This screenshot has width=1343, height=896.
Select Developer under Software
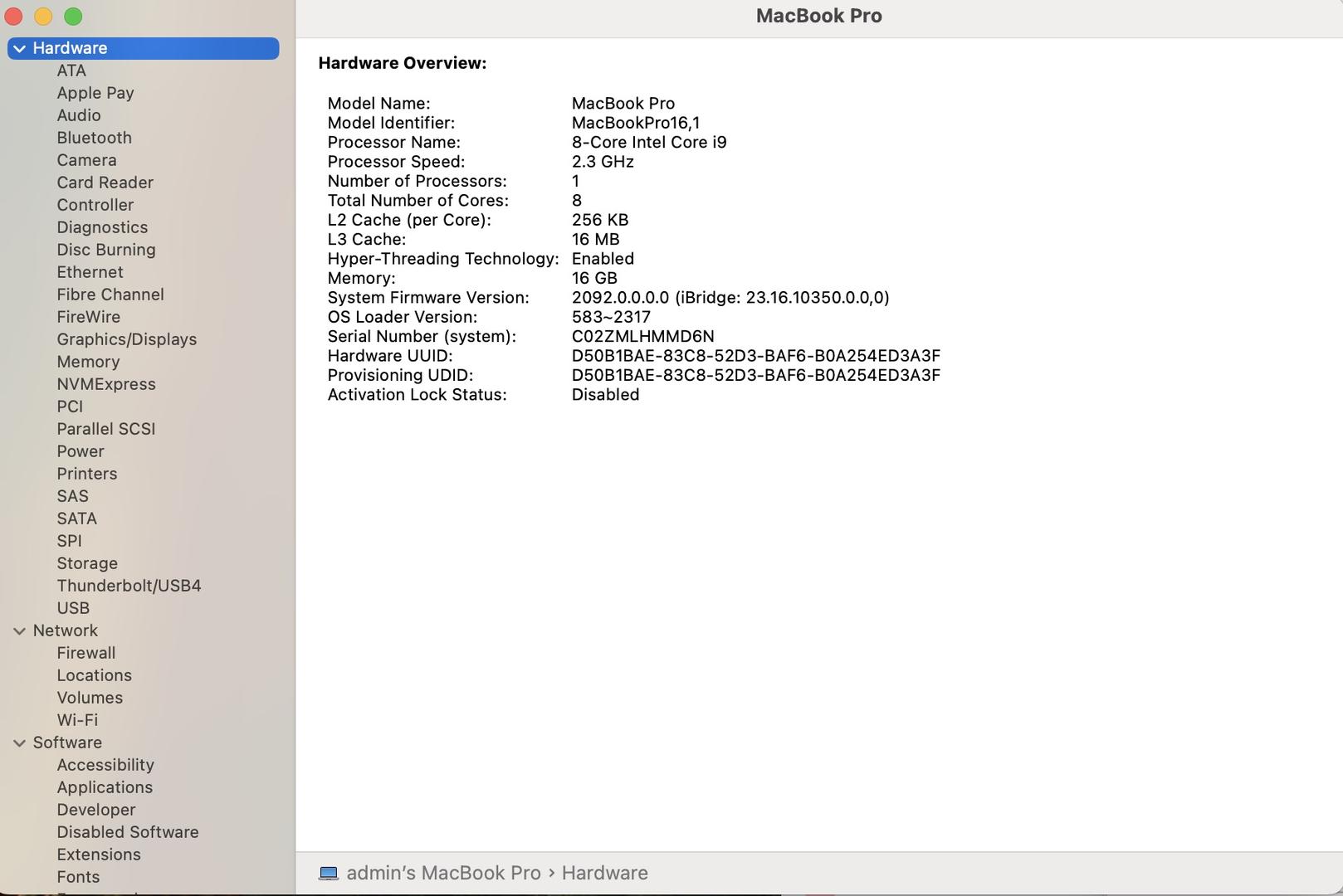95,810
